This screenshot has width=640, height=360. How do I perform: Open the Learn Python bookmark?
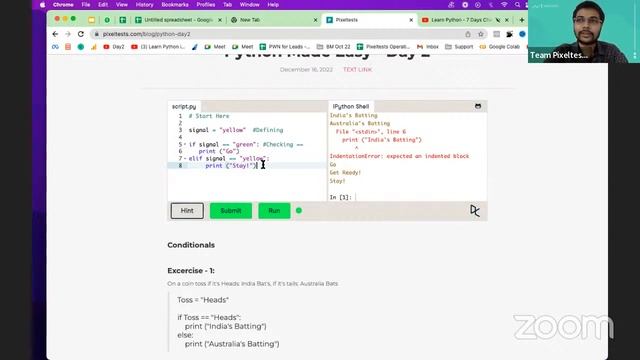click(158, 47)
